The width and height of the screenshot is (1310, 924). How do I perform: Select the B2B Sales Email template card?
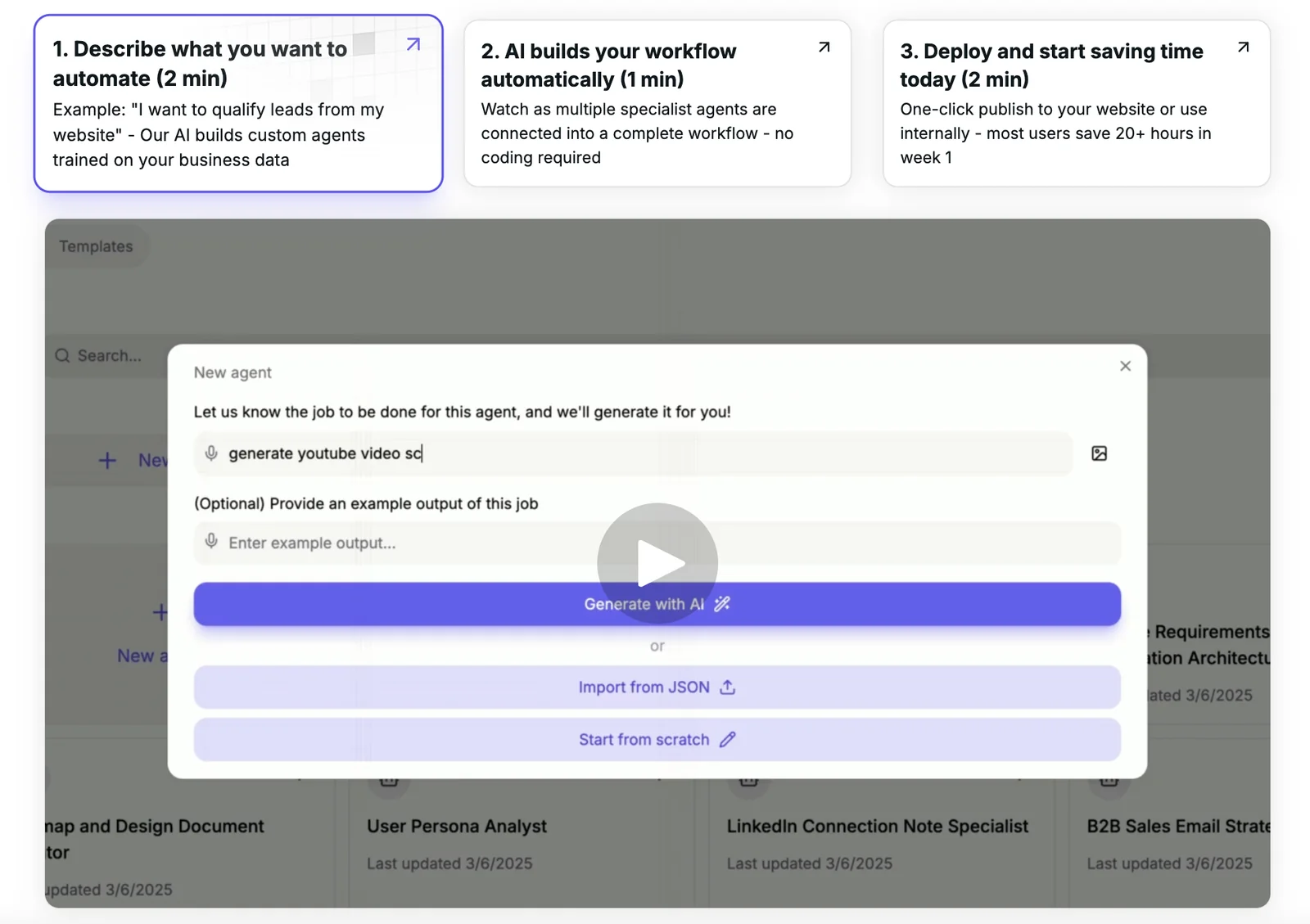tap(1177, 827)
